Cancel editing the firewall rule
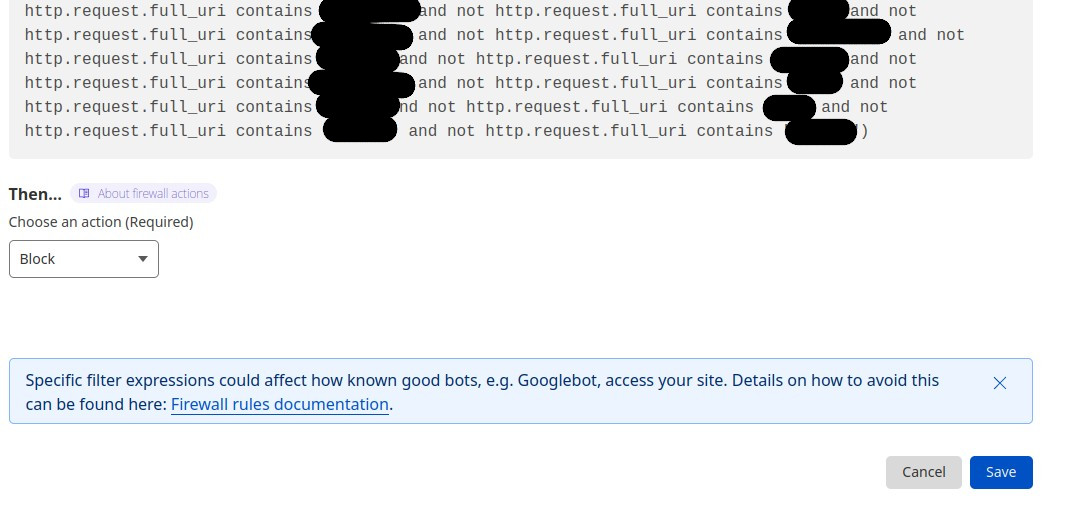 pyautogui.click(x=923, y=472)
